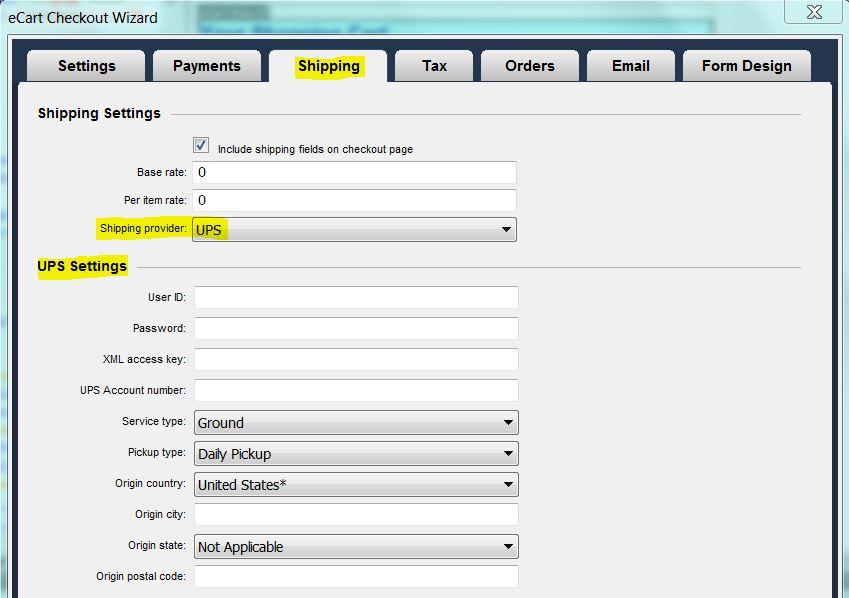Click the 'Service type:' label
The height and width of the screenshot is (598, 849).
[154, 421]
